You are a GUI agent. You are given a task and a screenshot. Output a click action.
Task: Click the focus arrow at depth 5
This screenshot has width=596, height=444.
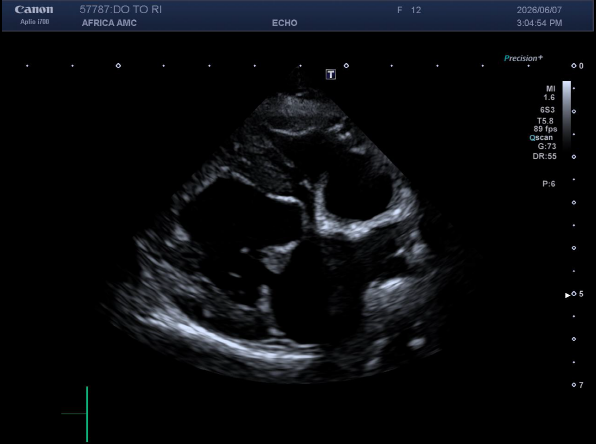tap(567, 295)
